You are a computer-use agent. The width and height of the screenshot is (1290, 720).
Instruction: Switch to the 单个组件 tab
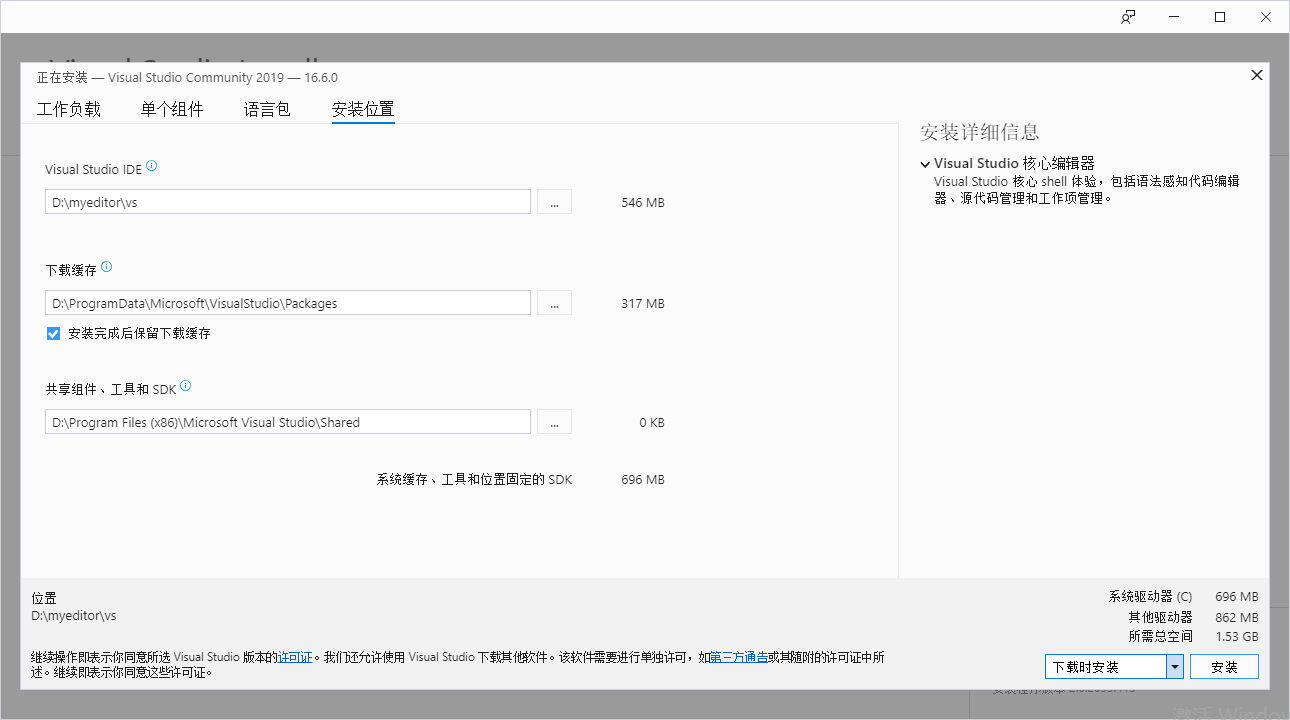pyautogui.click(x=172, y=110)
